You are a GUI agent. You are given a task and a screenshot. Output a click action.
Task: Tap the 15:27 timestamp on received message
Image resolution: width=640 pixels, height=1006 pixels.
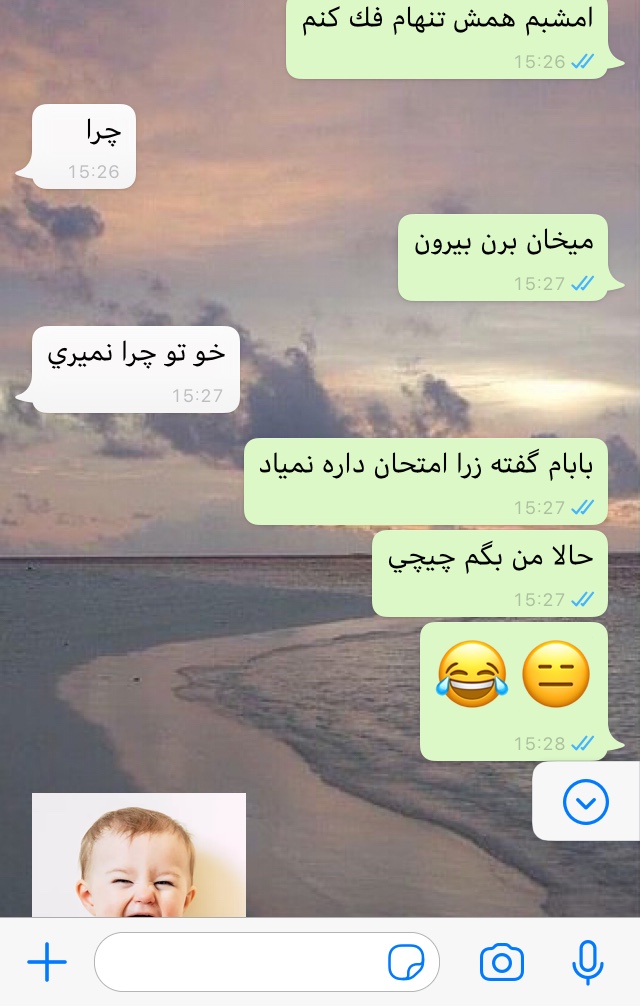tap(197, 395)
